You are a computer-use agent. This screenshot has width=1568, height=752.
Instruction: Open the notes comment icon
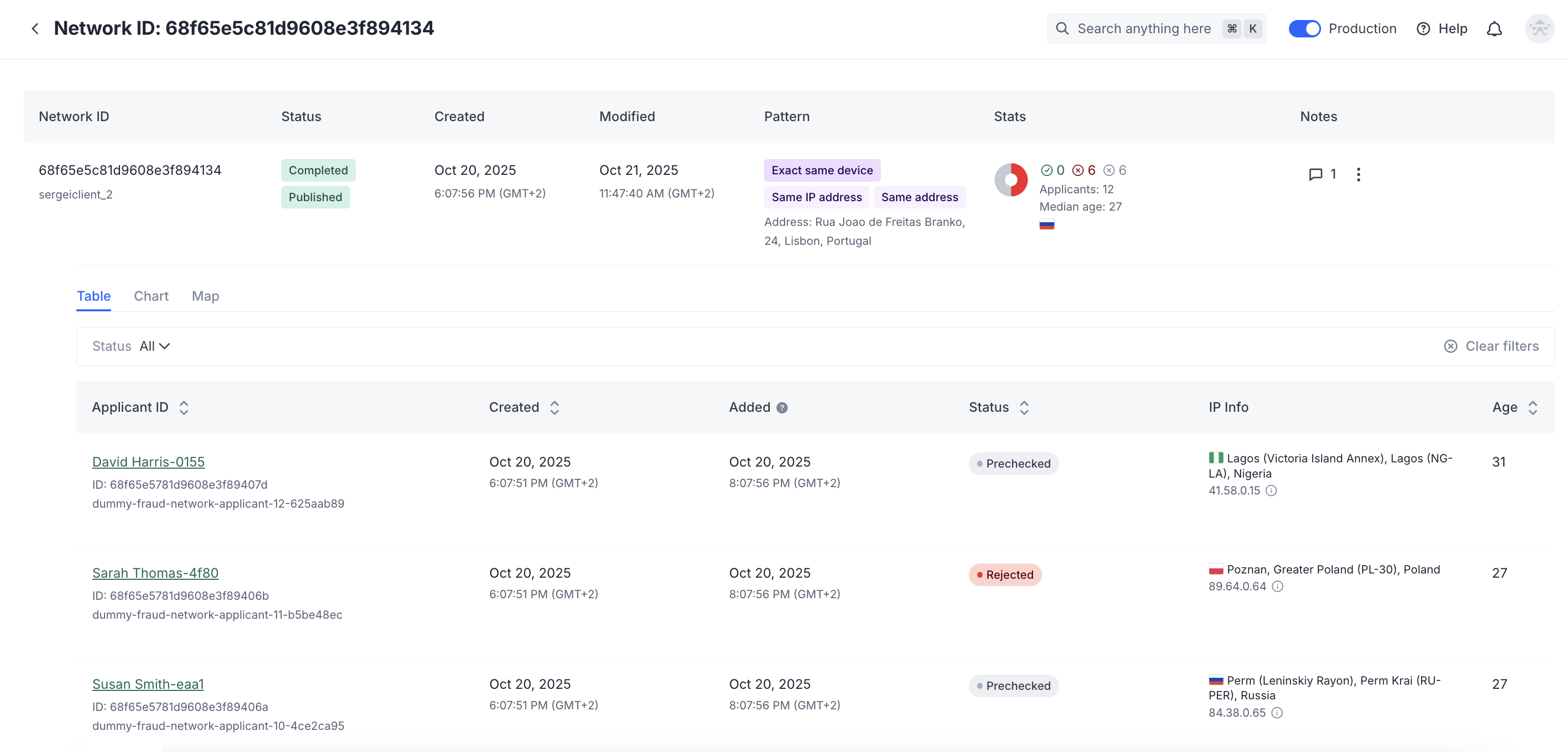(x=1315, y=174)
